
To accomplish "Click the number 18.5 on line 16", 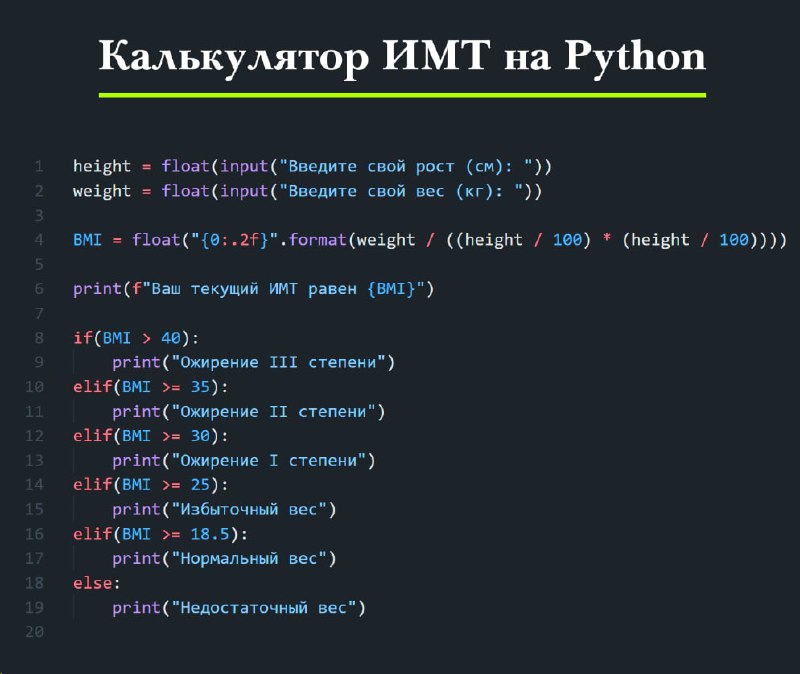I will point(210,534).
